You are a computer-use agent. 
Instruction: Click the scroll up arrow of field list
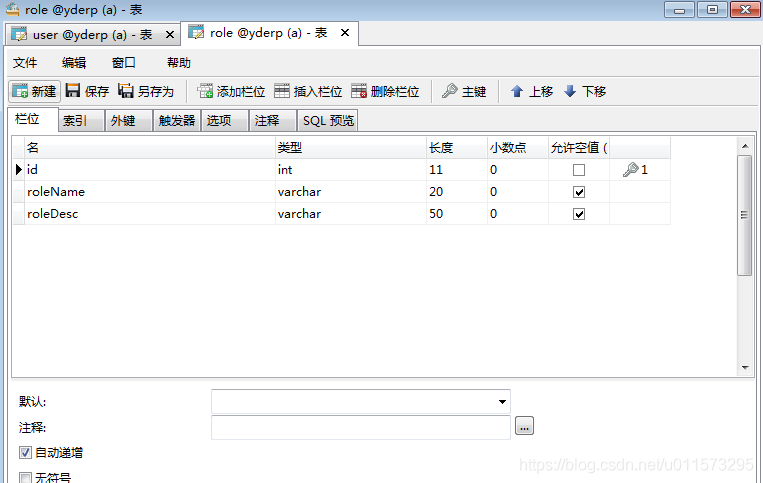click(x=745, y=146)
